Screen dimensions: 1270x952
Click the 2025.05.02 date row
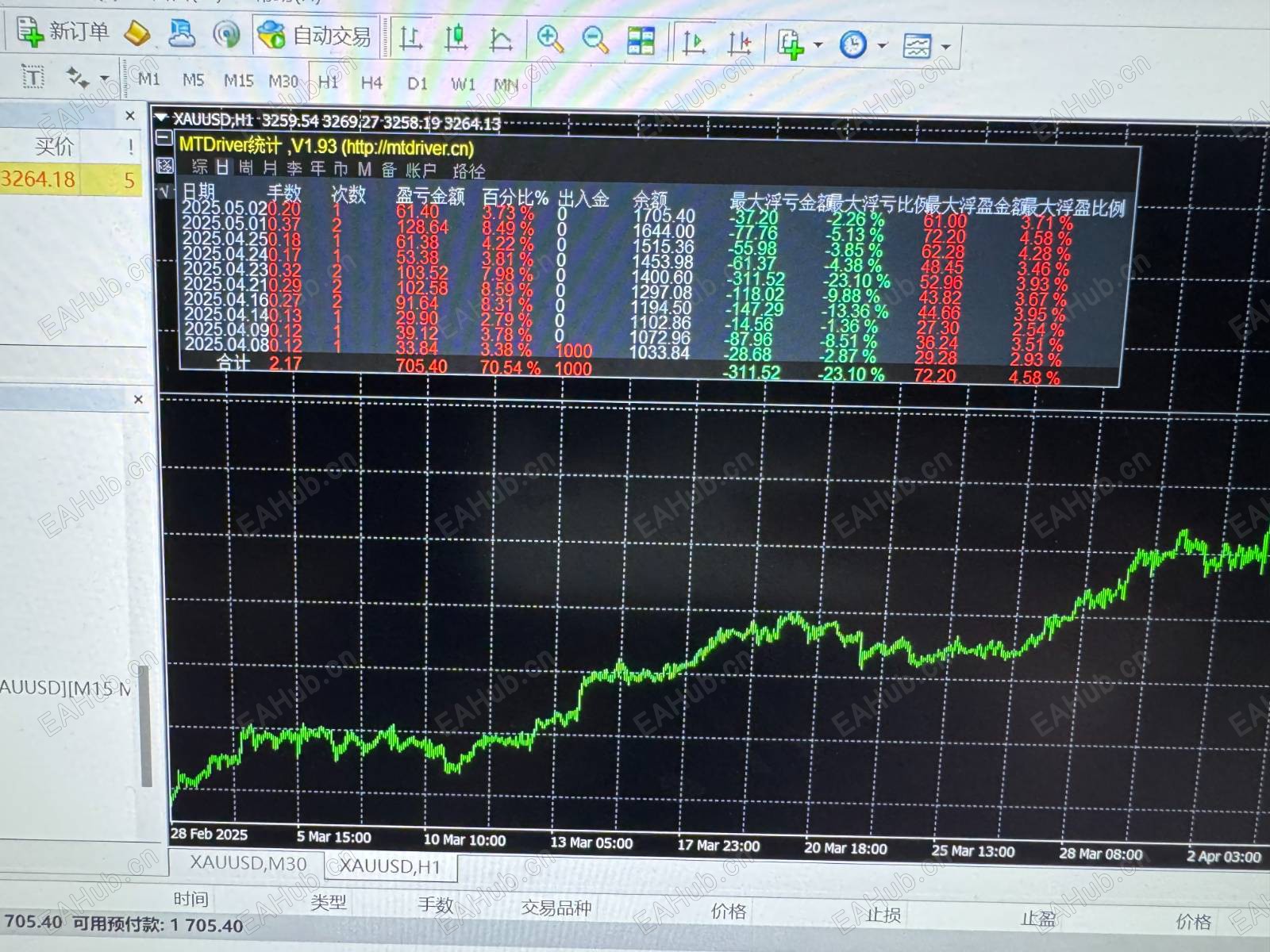pyautogui.click(x=225, y=208)
